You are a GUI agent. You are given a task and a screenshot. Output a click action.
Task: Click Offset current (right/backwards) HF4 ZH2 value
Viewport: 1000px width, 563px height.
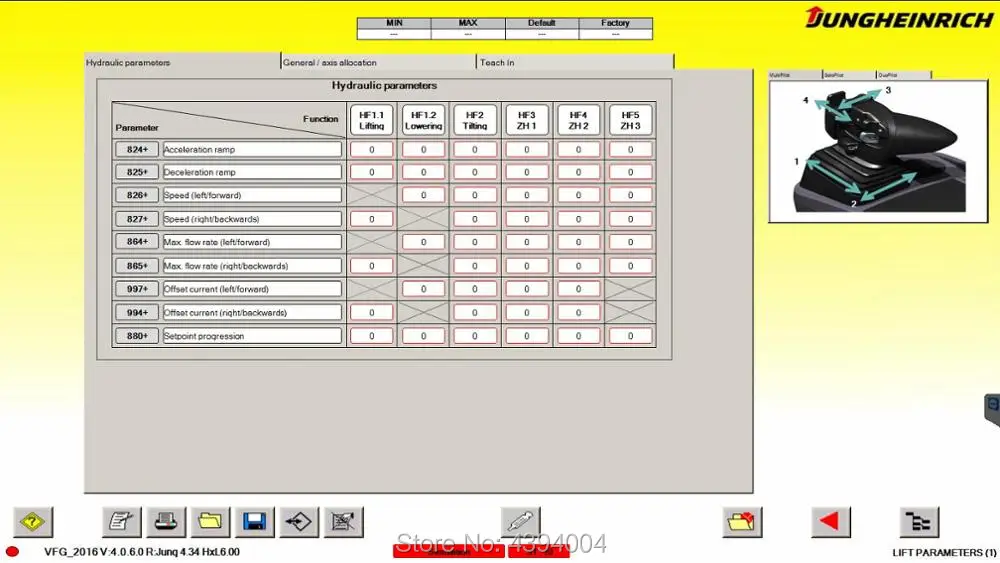[x=578, y=312]
